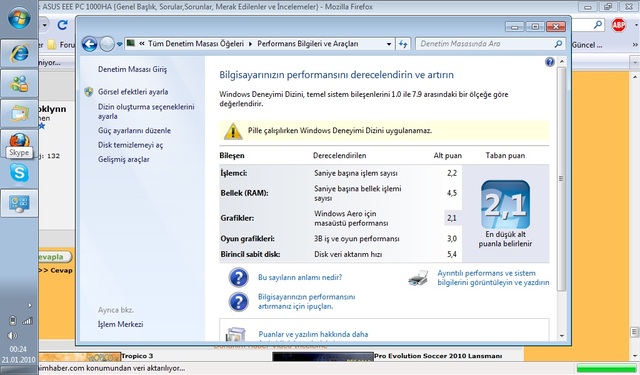This screenshot has height=375, width=640.
Task: Open Güç ayarlarını düzenle link
Action: [134, 131]
